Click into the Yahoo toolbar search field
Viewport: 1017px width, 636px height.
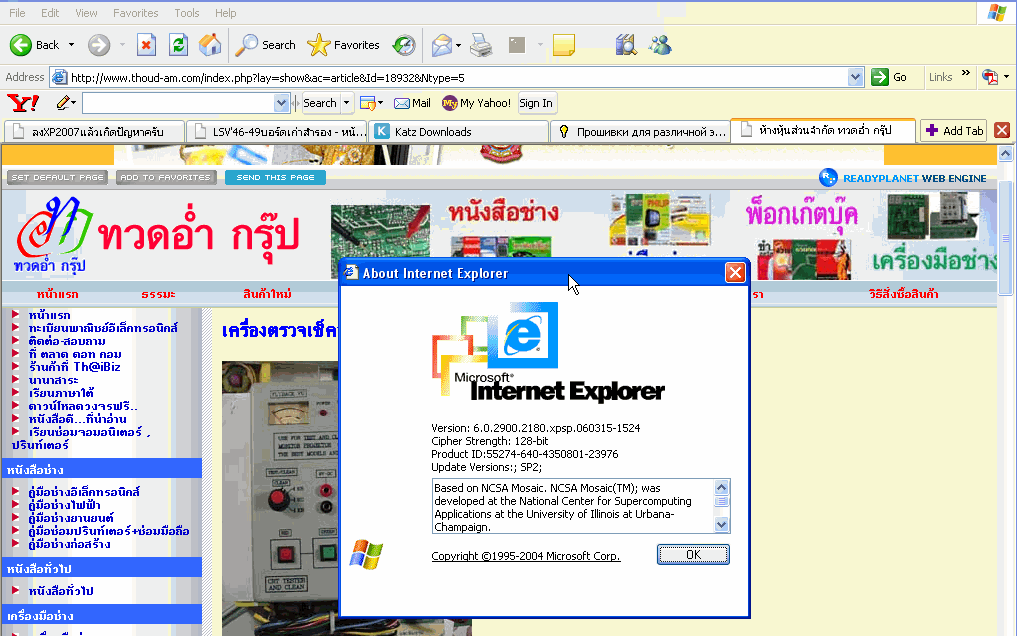[178, 103]
